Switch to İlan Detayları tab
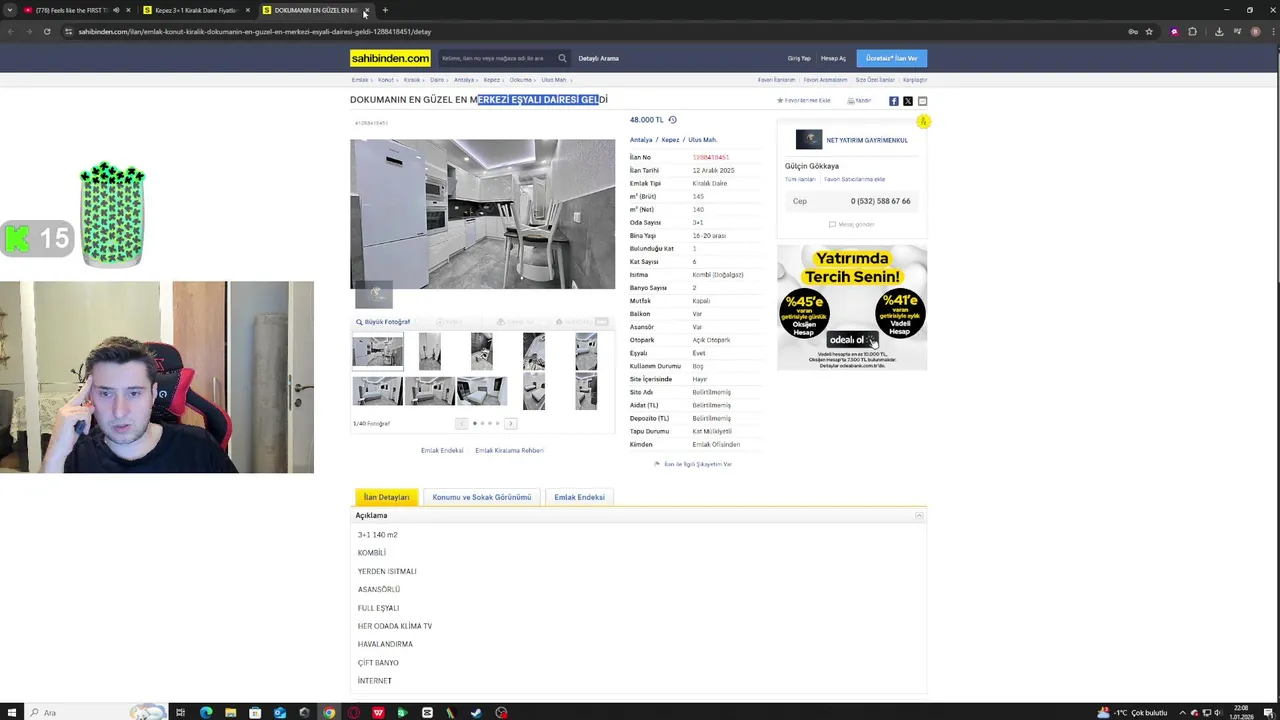Viewport: 1280px width, 720px height. pos(386,497)
